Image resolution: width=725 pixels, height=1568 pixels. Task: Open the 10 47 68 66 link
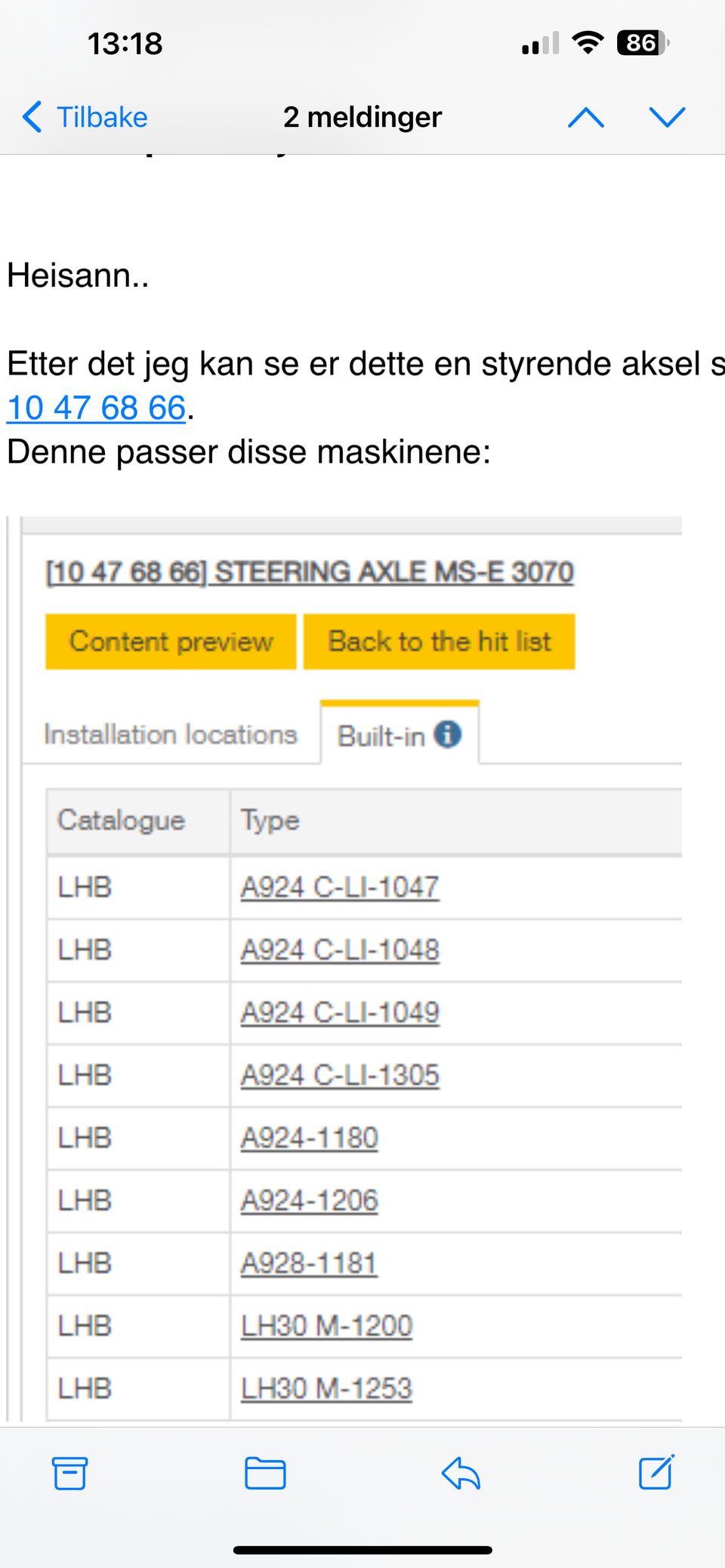click(96, 408)
